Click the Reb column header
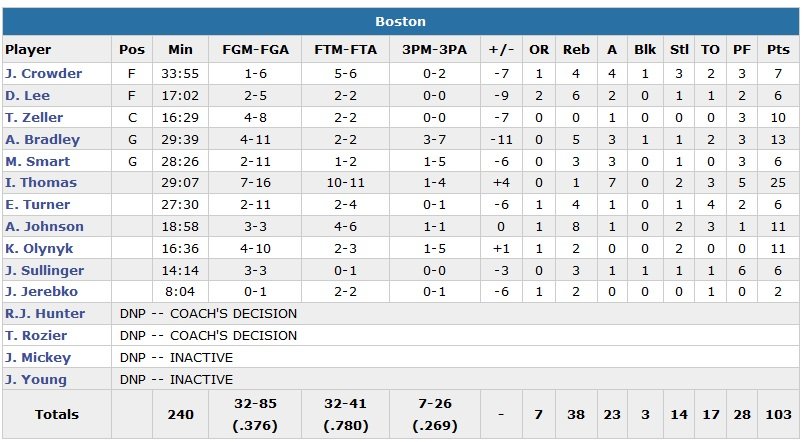 pyautogui.click(x=576, y=49)
